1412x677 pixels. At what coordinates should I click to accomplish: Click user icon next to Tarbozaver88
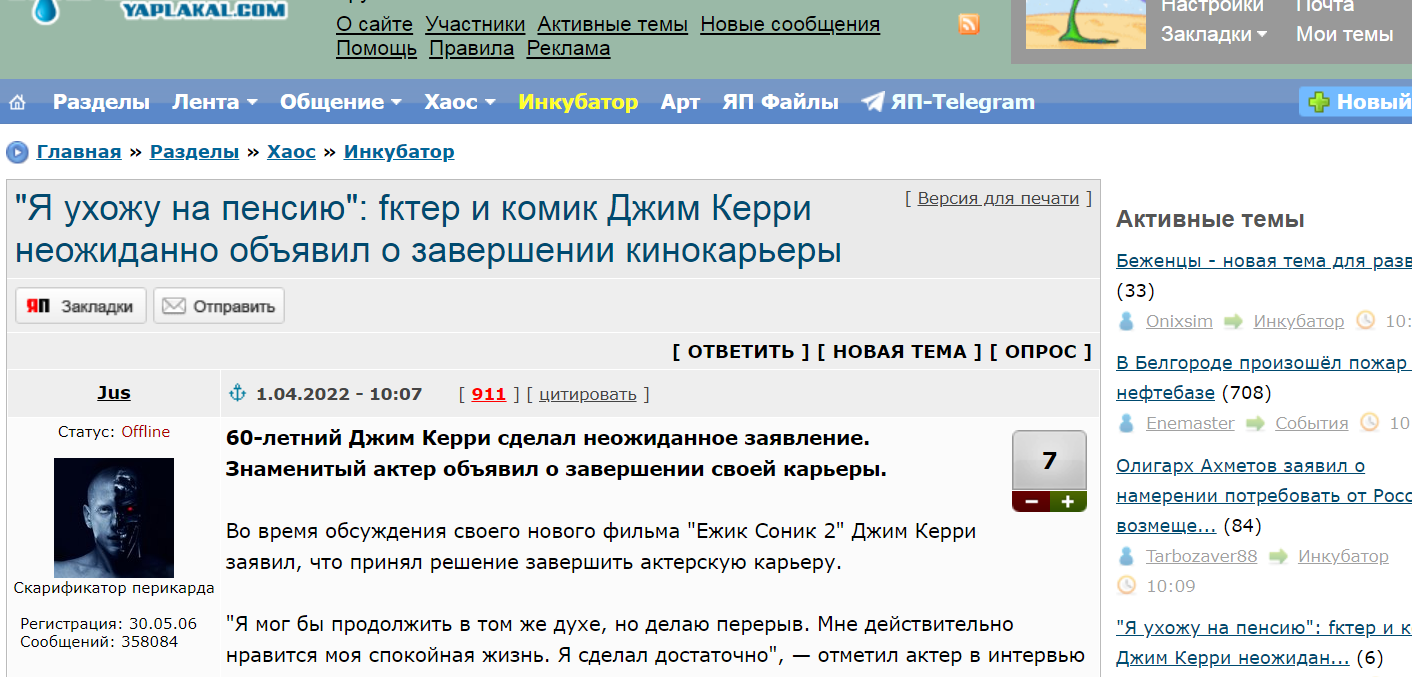point(1127,556)
